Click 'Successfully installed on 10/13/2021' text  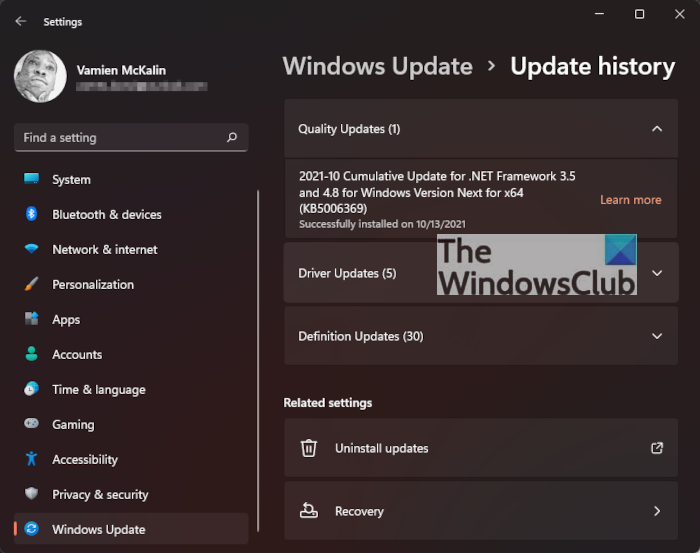(x=382, y=224)
